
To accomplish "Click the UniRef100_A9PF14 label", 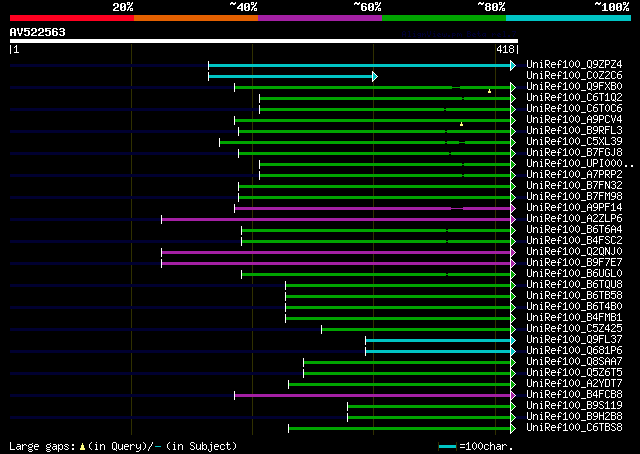I will (x=574, y=208).
